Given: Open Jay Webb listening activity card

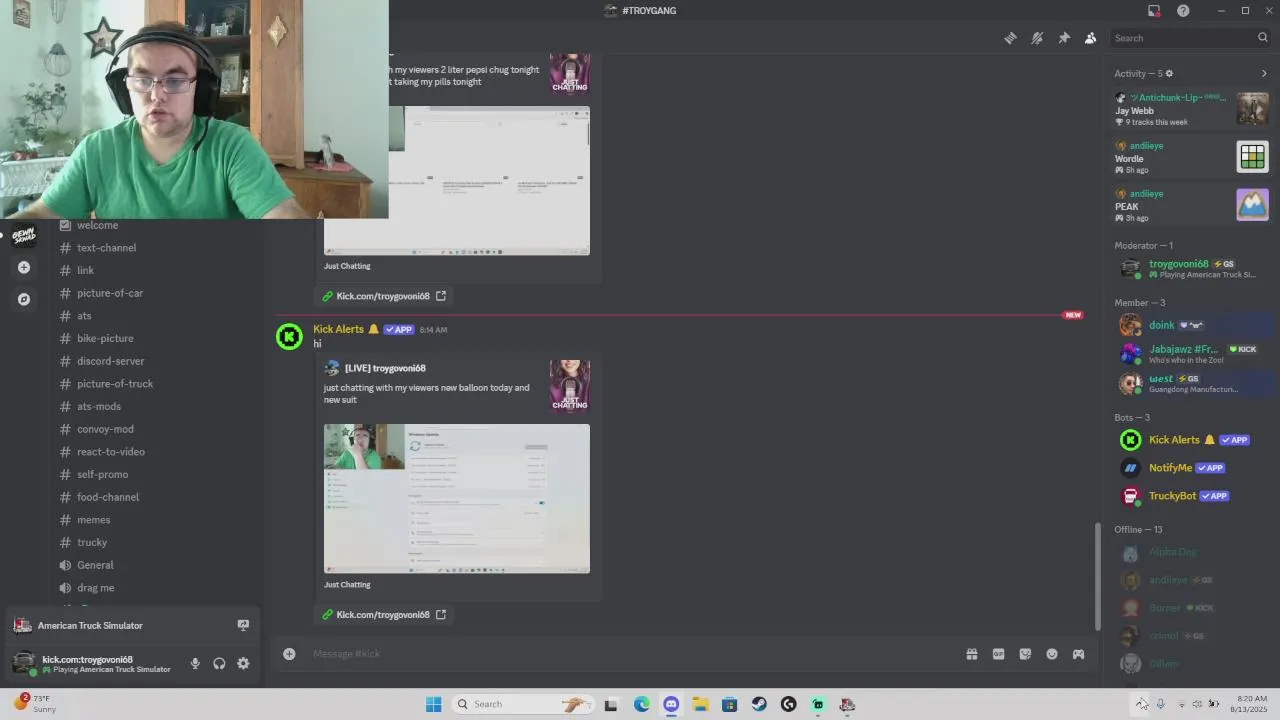Looking at the screenshot, I should coord(1191,109).
